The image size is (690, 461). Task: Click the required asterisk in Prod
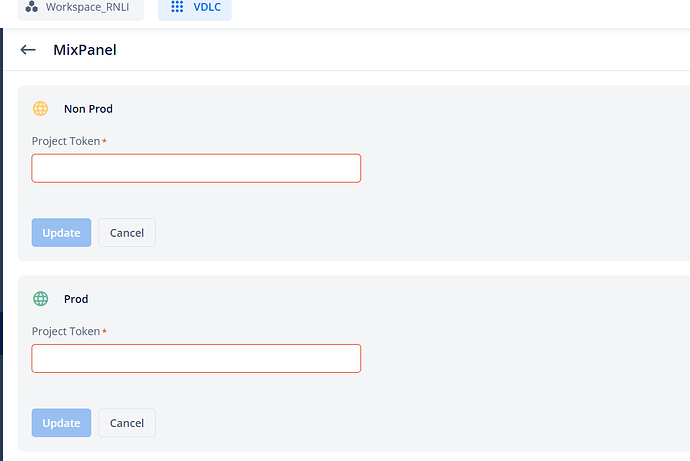pos(104,331)
